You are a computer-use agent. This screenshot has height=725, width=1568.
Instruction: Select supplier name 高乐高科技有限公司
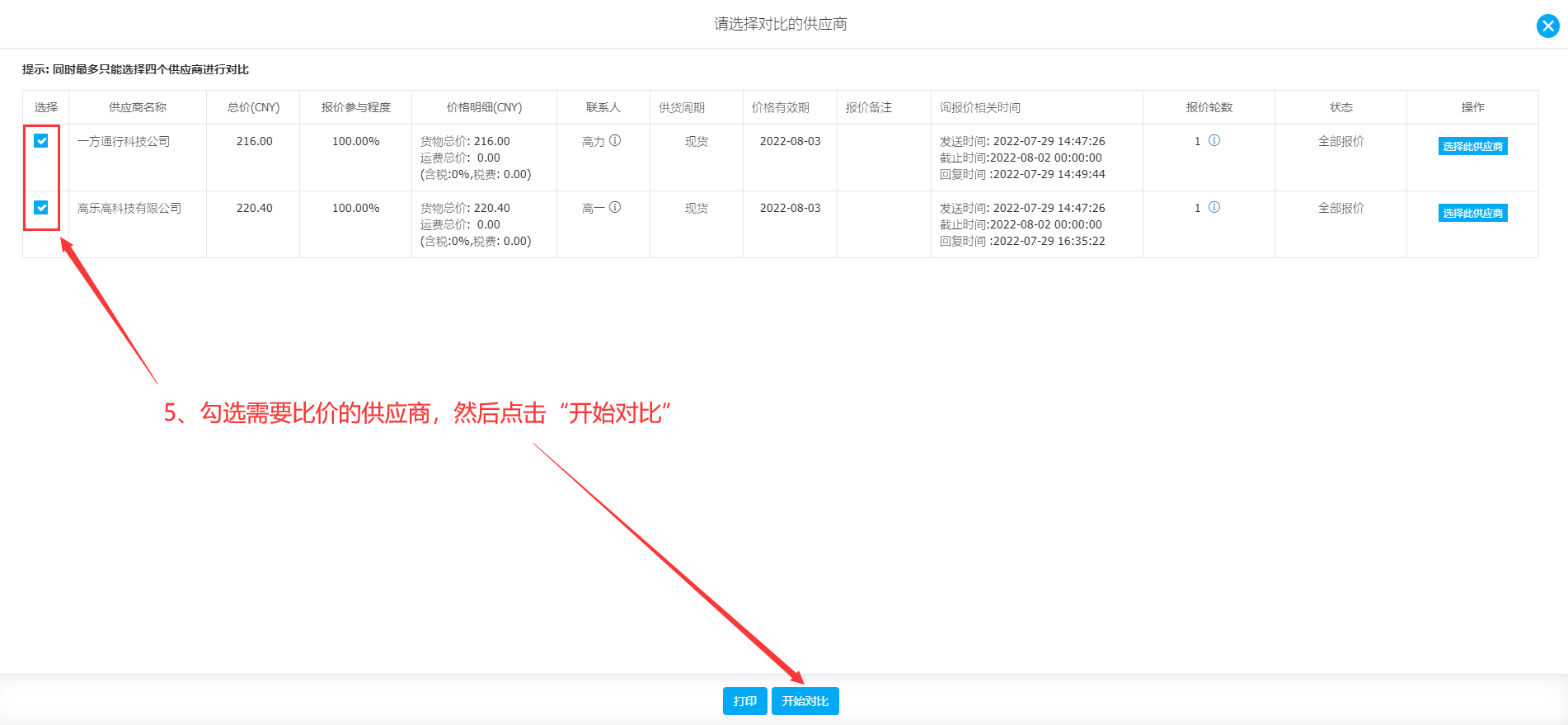pos(129,208)
